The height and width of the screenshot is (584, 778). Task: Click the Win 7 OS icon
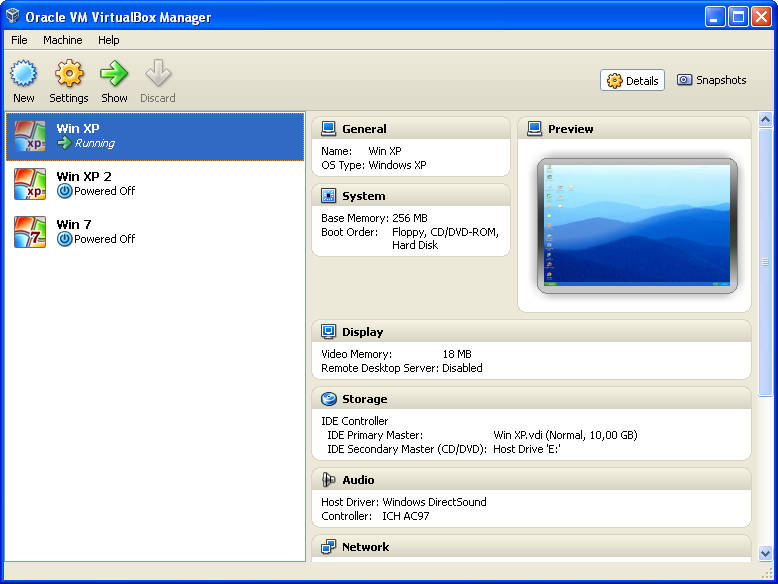30,231
